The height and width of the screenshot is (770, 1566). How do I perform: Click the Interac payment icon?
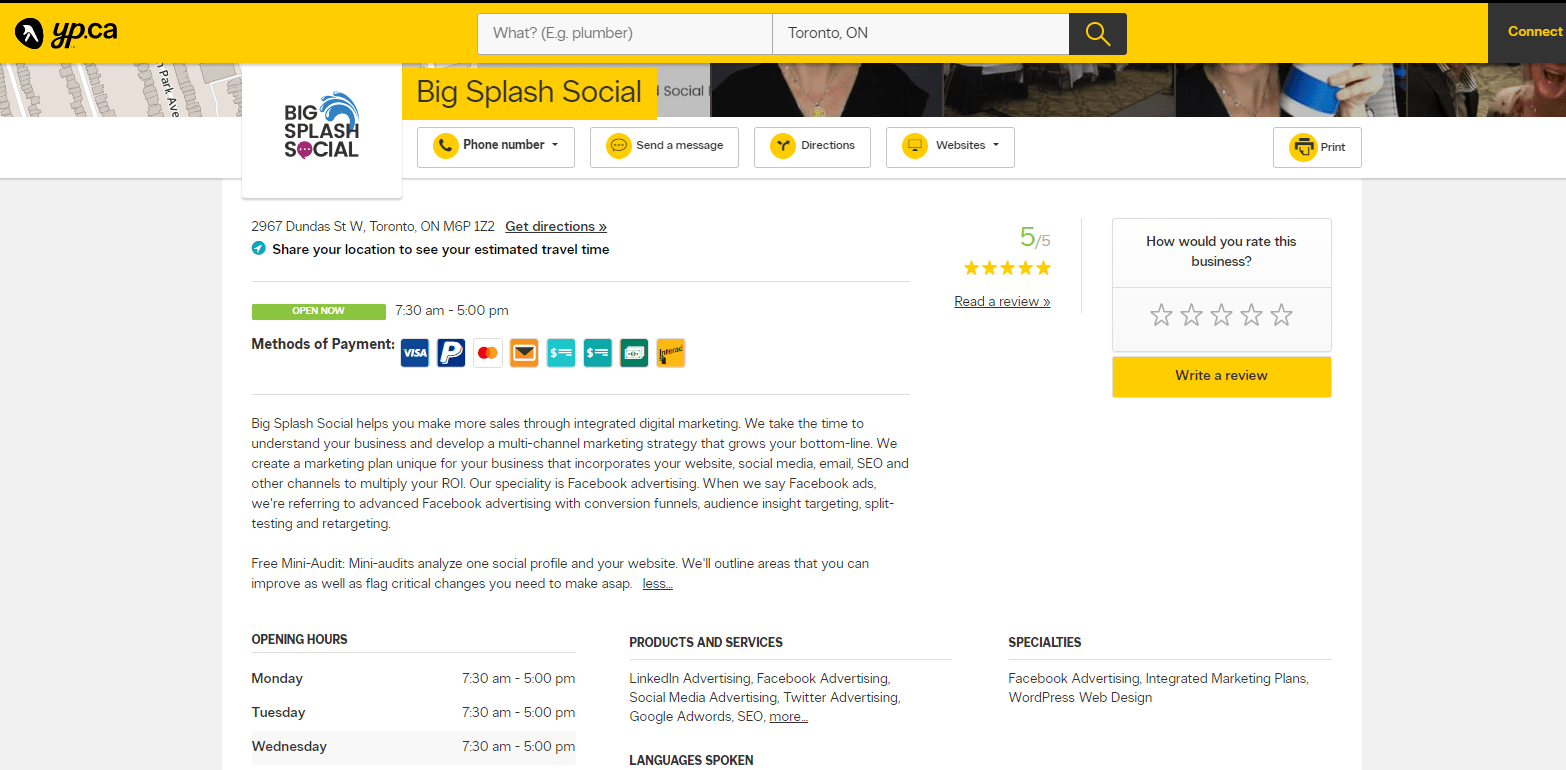coord(671,353)
